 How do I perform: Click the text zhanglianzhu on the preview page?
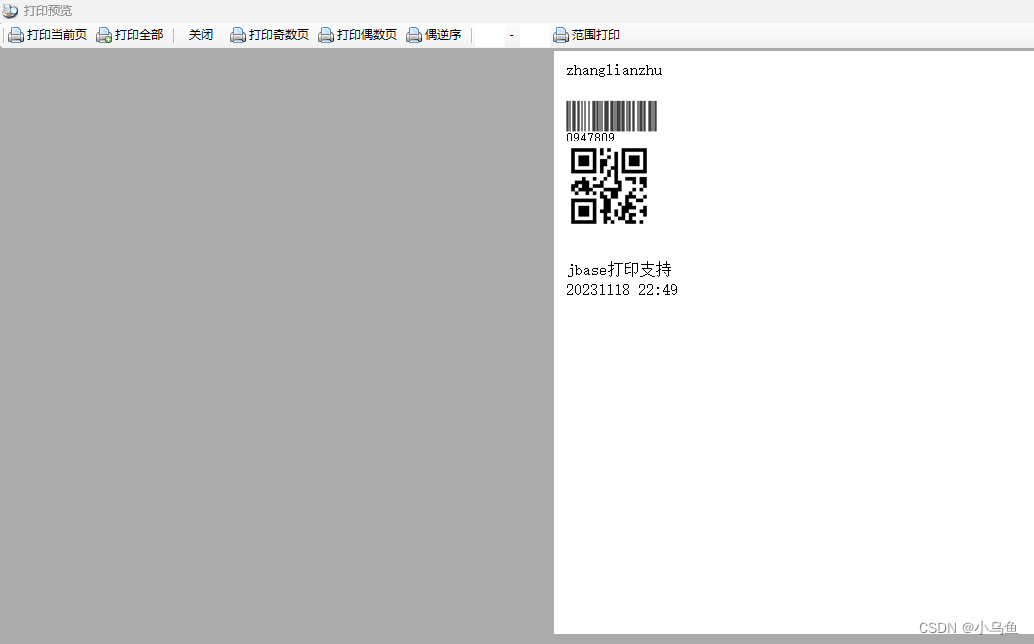(x=614, y=71)
